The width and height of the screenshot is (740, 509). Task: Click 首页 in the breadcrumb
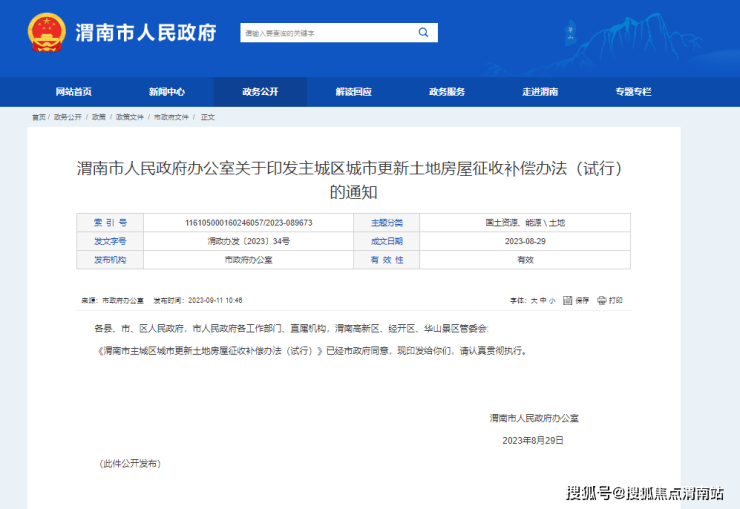click(38, 117)
